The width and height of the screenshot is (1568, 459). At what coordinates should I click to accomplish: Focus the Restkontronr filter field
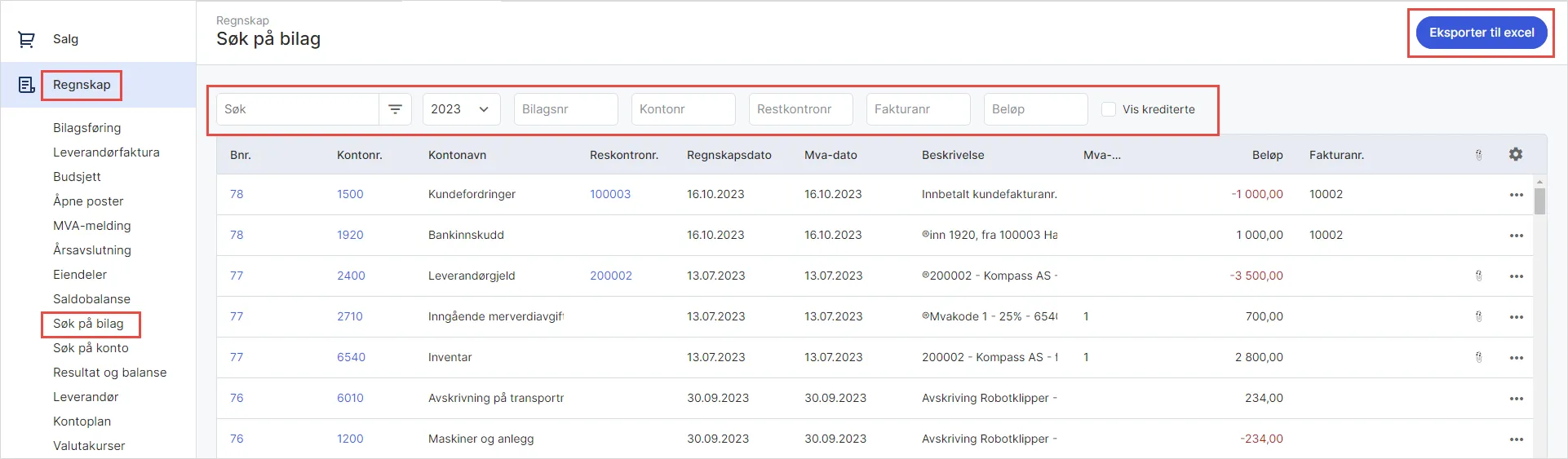(801, 109)
